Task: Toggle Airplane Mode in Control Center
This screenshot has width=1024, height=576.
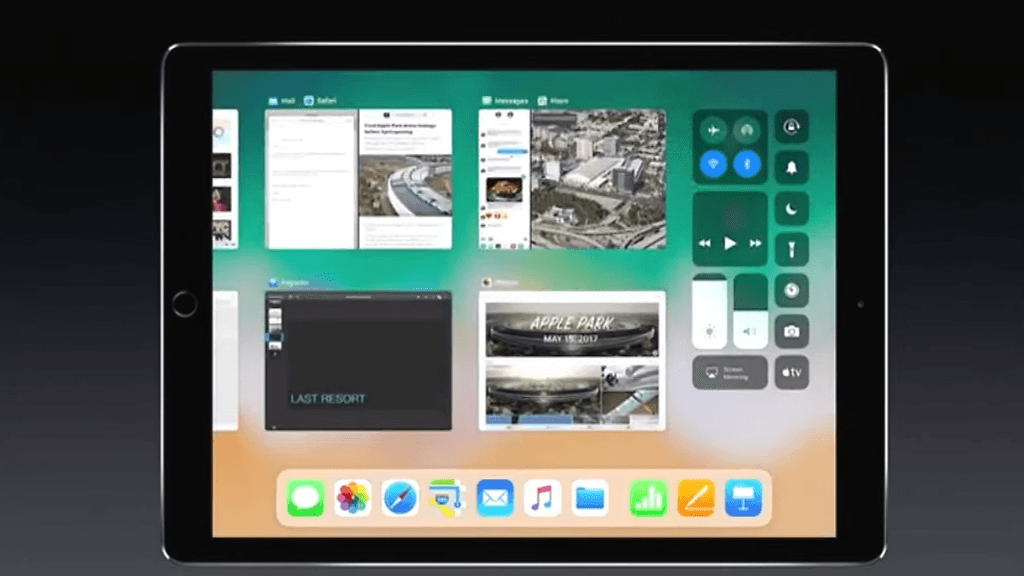Action: 713,130
